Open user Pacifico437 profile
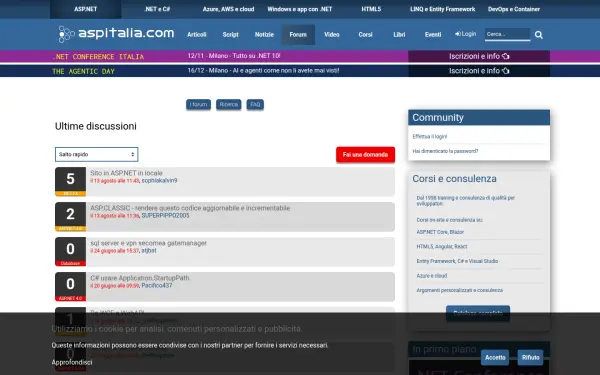Screen dimensions: 600x375 (x=157, y=286)
